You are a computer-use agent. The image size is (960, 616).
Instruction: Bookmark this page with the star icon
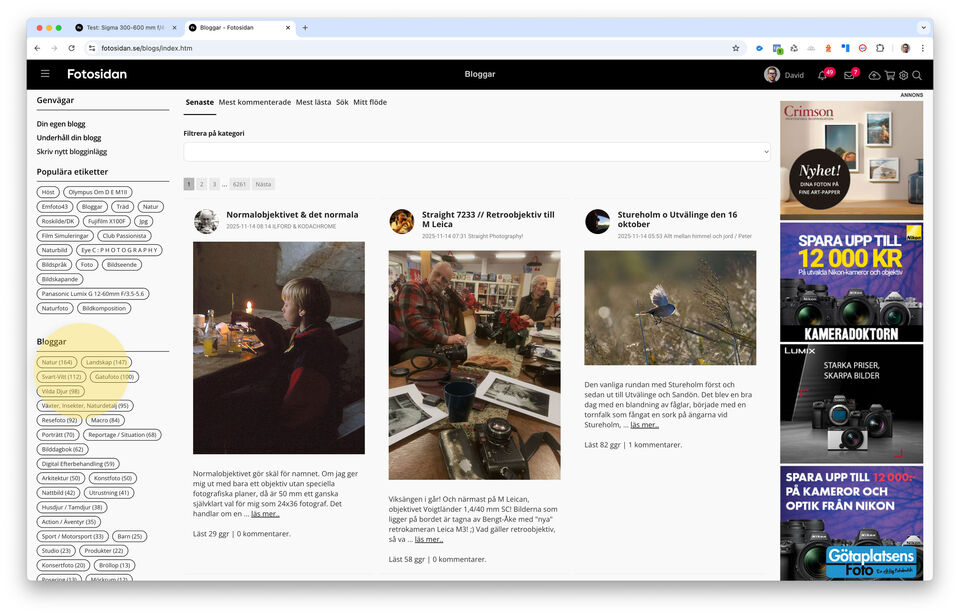point(736,48)
